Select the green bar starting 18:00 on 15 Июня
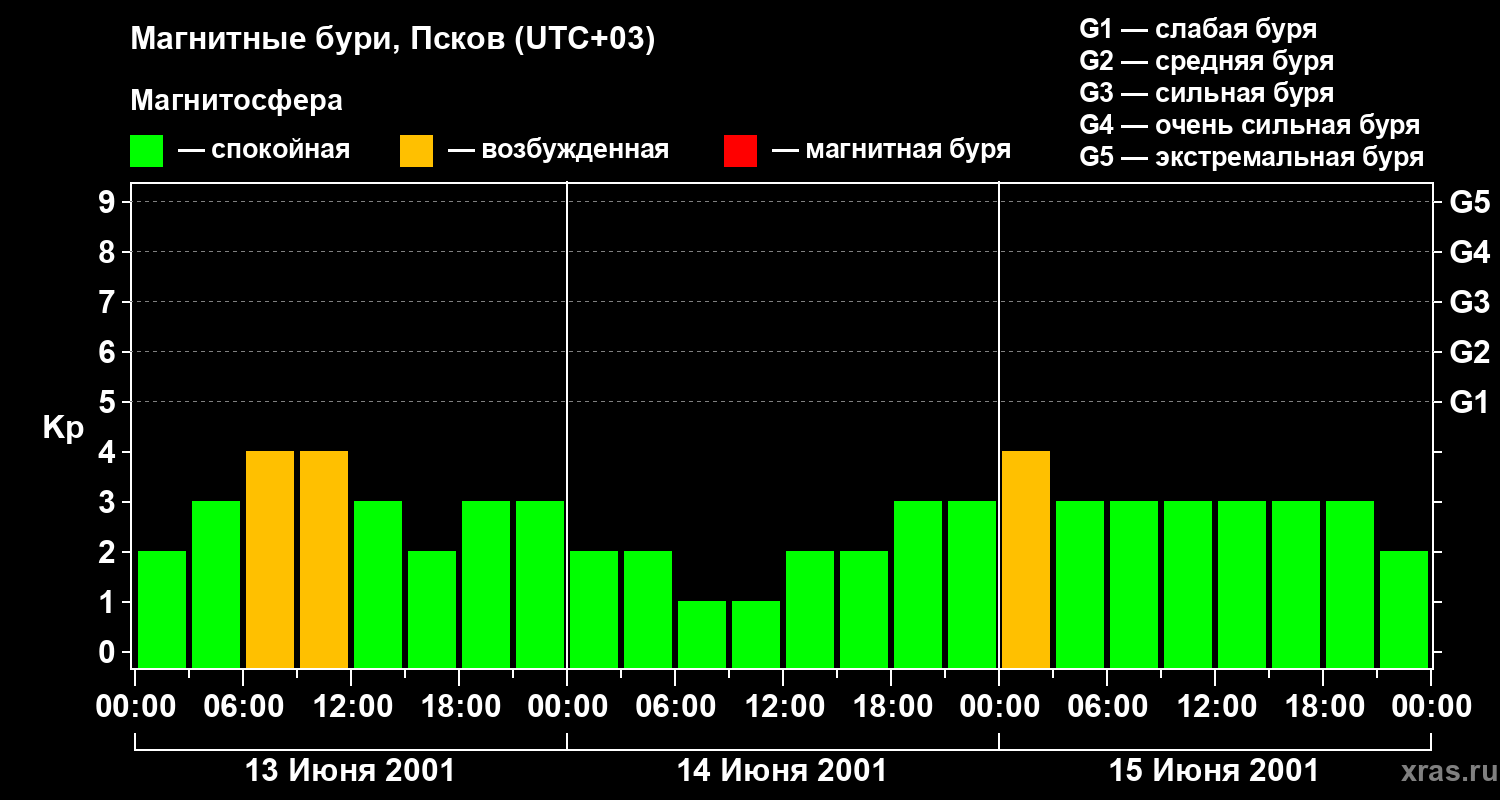The height and width of the screenshot is (800, 1500). coord(1350,584)
